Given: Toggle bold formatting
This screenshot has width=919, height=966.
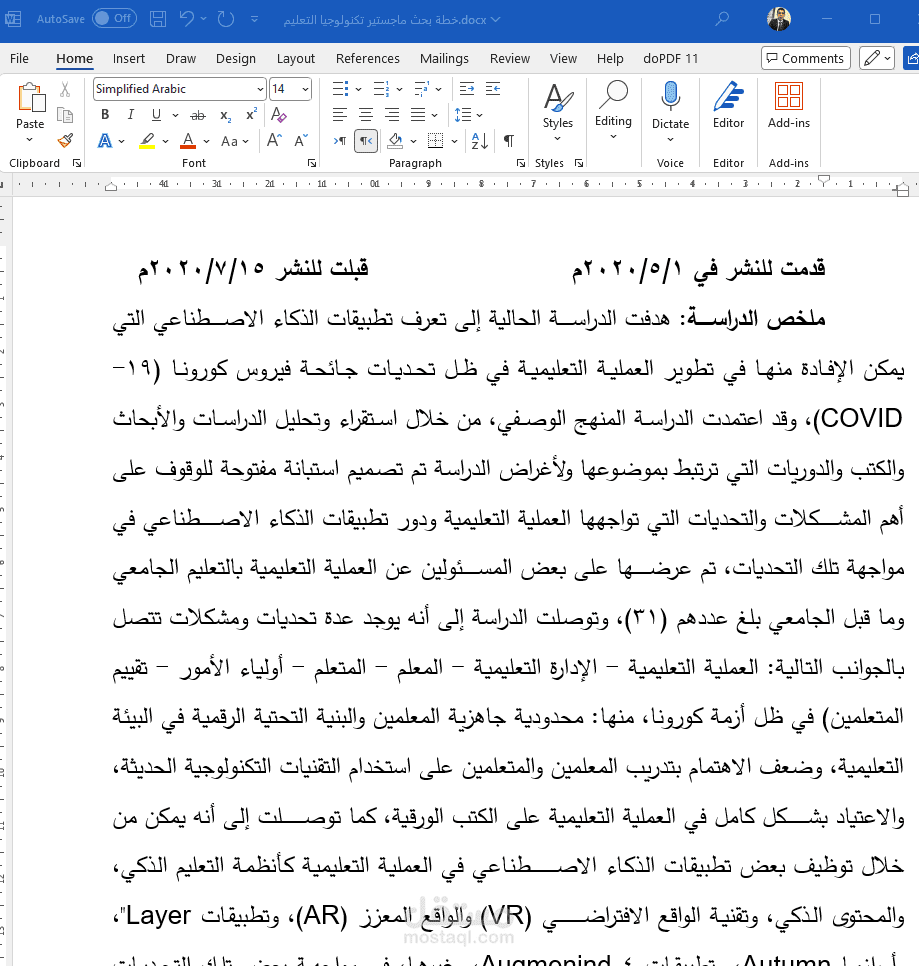Looking at the screenshot, I should point(105,115).
